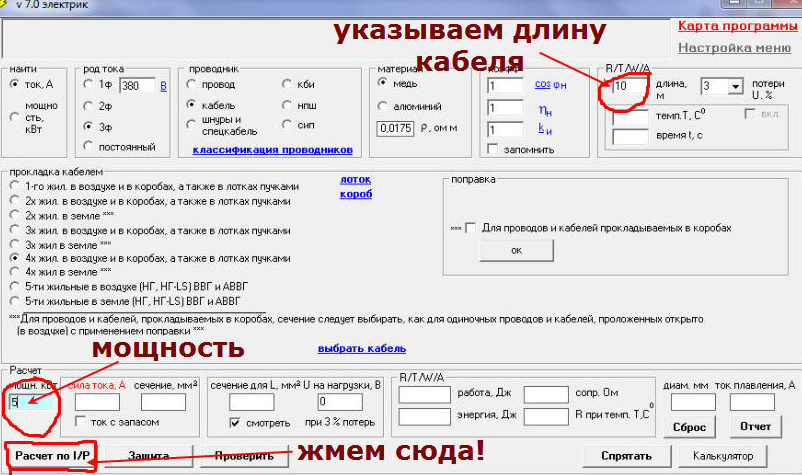Select 'медь' material
802x475 pixels.
(x=382, y=83)
